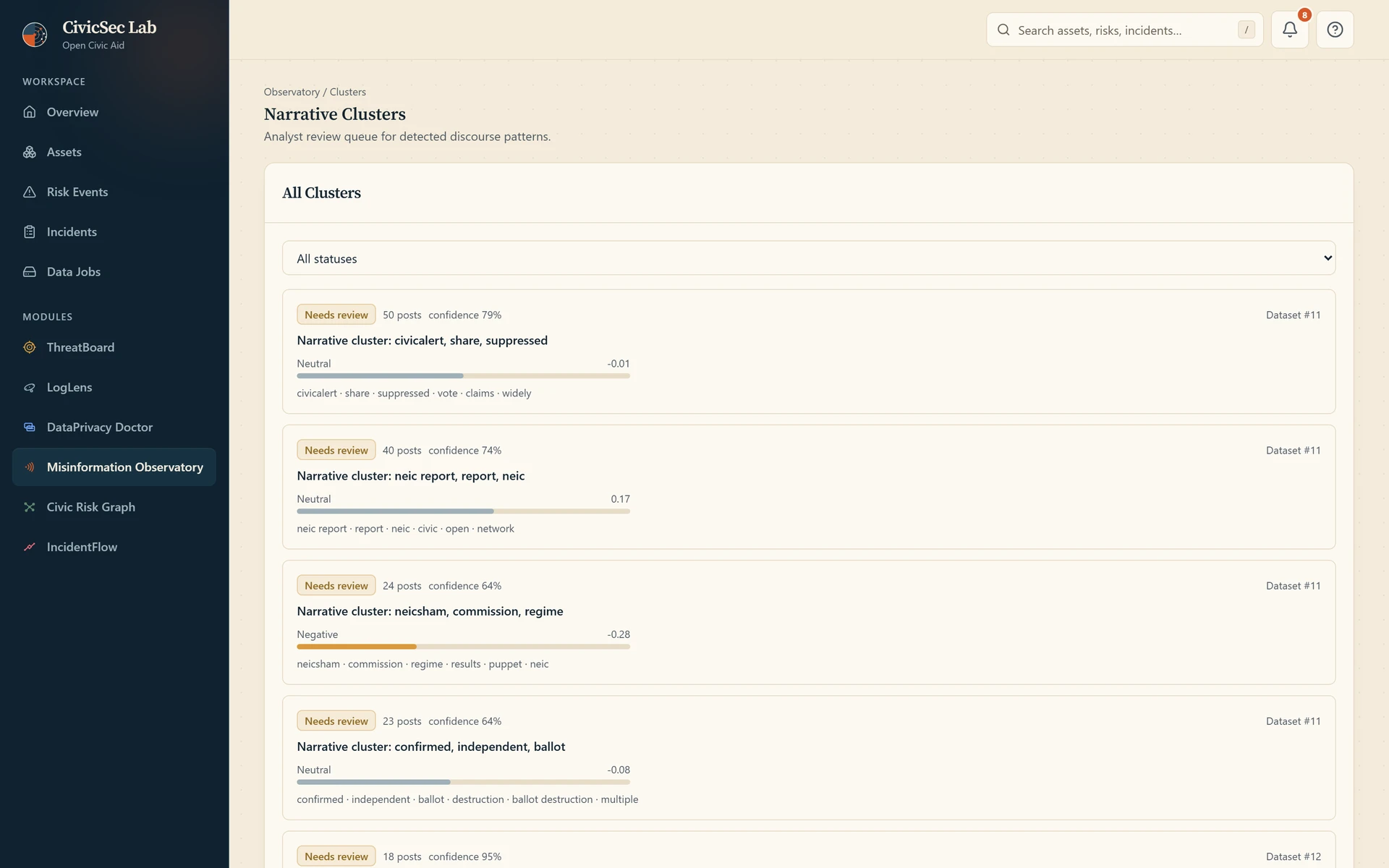Click the Overview home icon
Screen dimensions: 1389x868
[x=30, y=112]
